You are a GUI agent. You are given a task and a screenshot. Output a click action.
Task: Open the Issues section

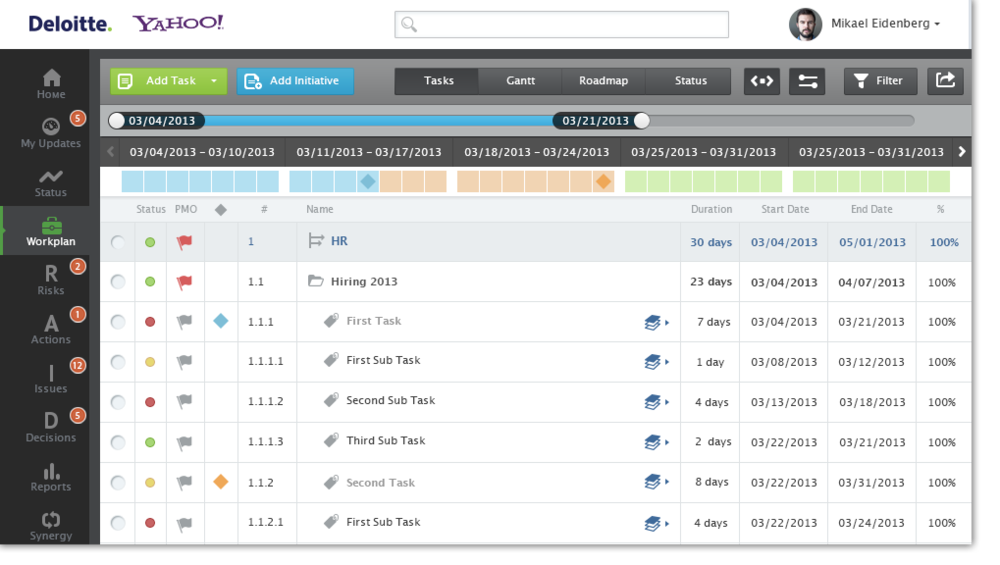(50, 379)
